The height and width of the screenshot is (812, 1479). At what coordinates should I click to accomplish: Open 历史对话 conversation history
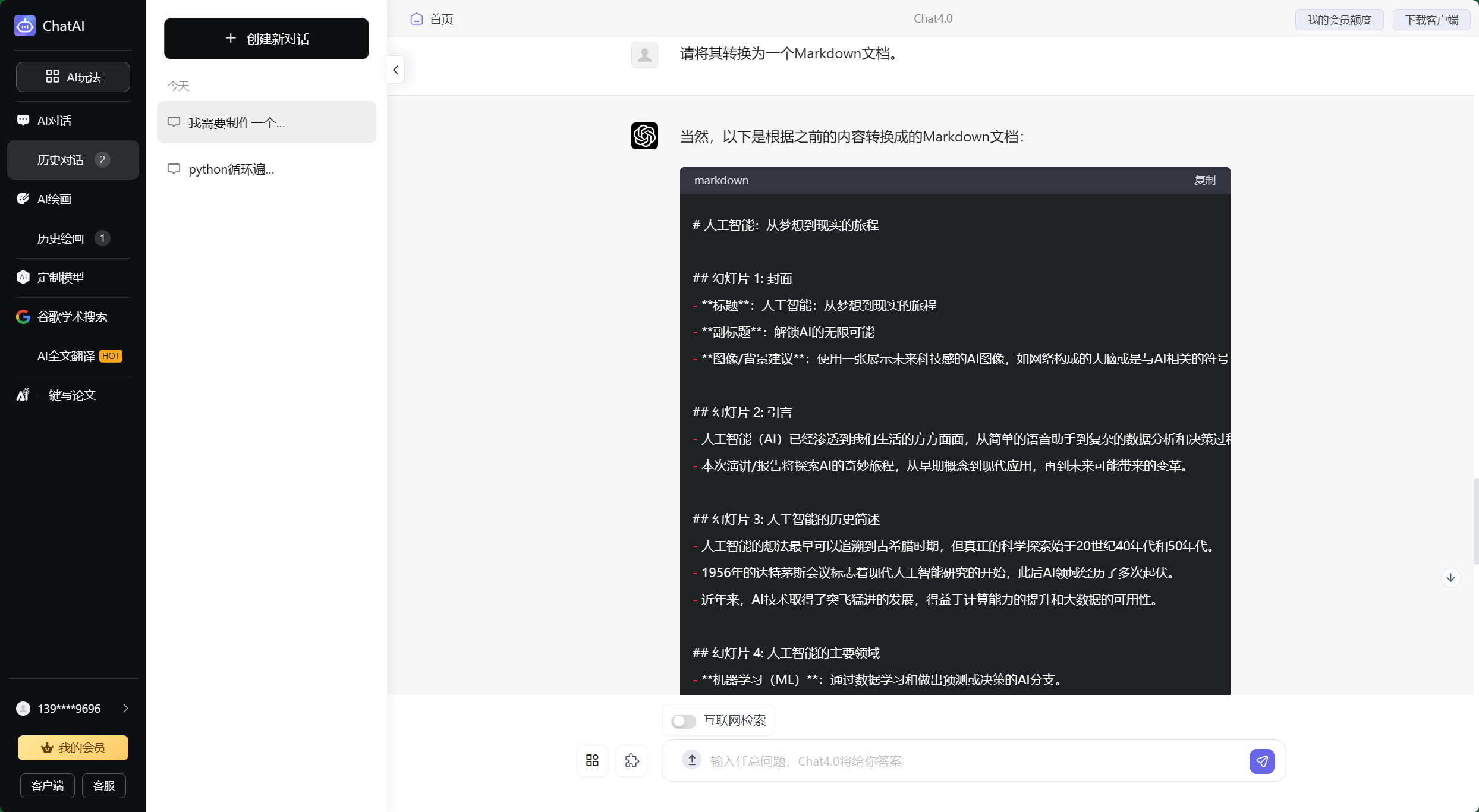pyautogui.click(x=60, y=159)
